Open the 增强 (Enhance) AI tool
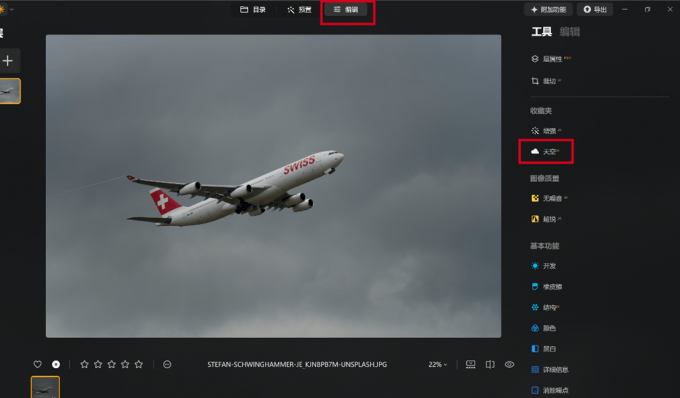680x398 pixels. (x=546, y=130)
